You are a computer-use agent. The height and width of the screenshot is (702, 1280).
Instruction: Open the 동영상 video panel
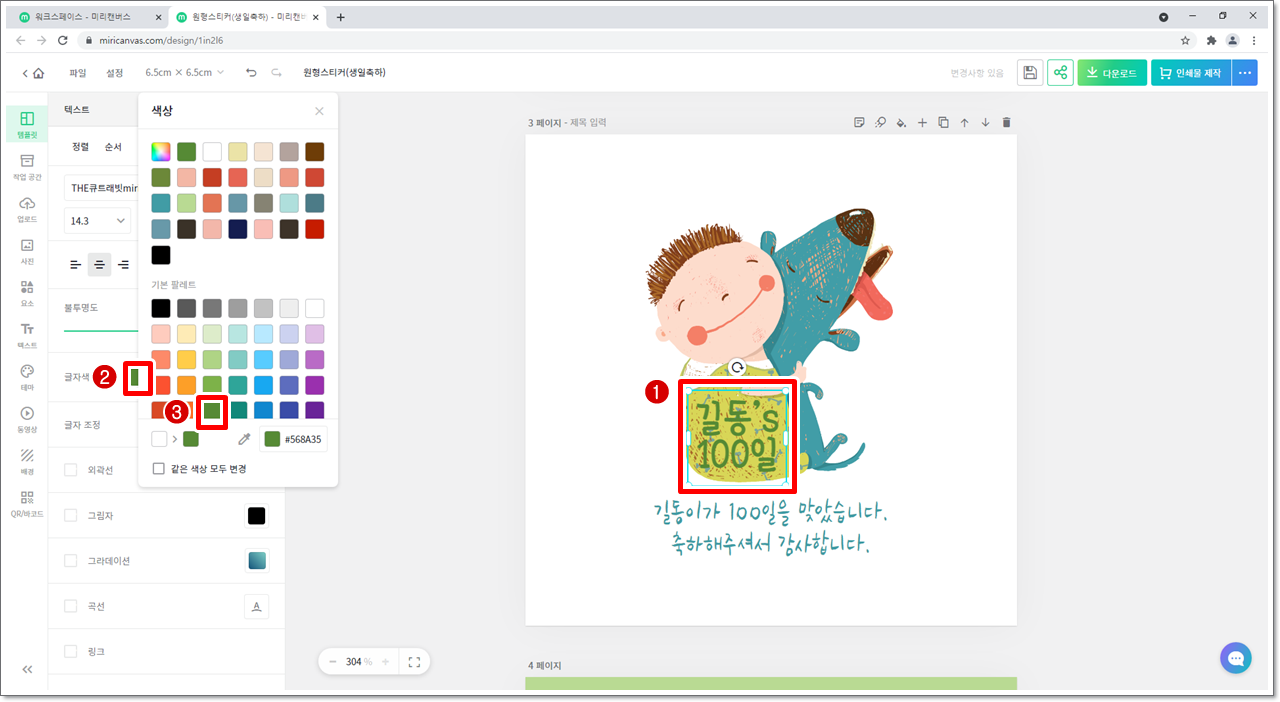click(27, 419)
